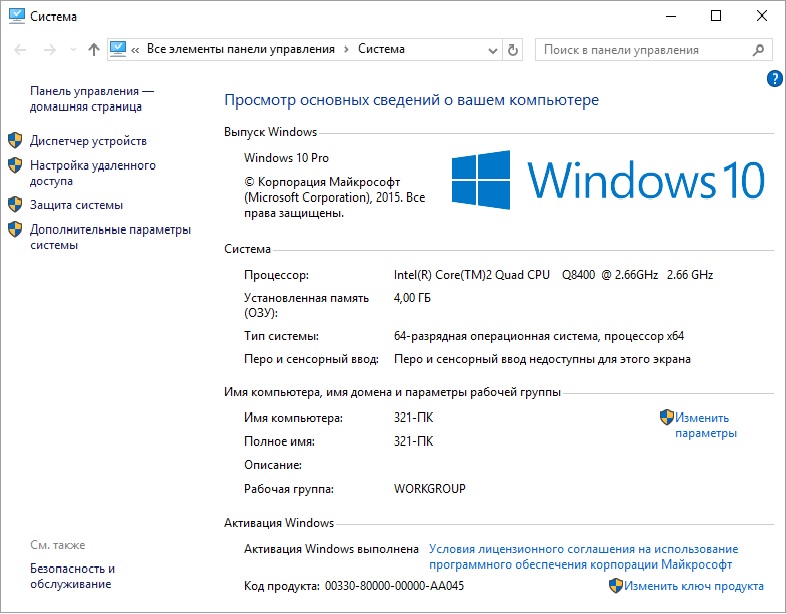Viewport: 786px width, 614px height.
Task: Close the Система window
Action: 761,16
